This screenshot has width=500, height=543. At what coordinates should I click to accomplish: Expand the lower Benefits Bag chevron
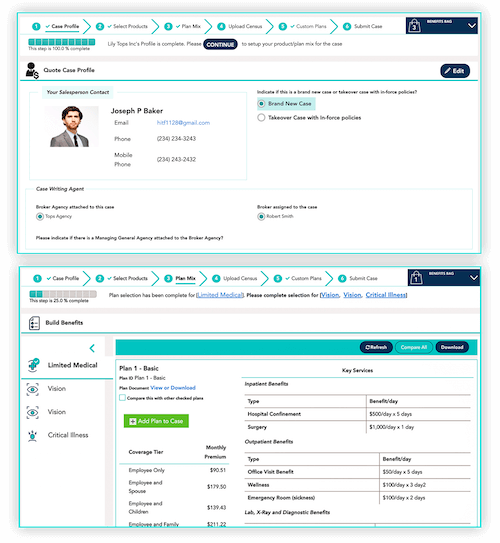tap(474, 277)
